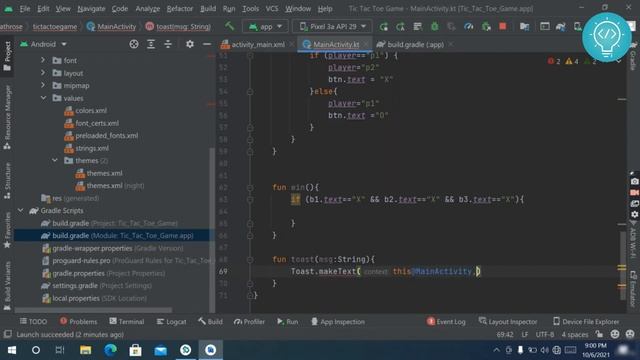Select gradle-wrapper.properties file

92,248
